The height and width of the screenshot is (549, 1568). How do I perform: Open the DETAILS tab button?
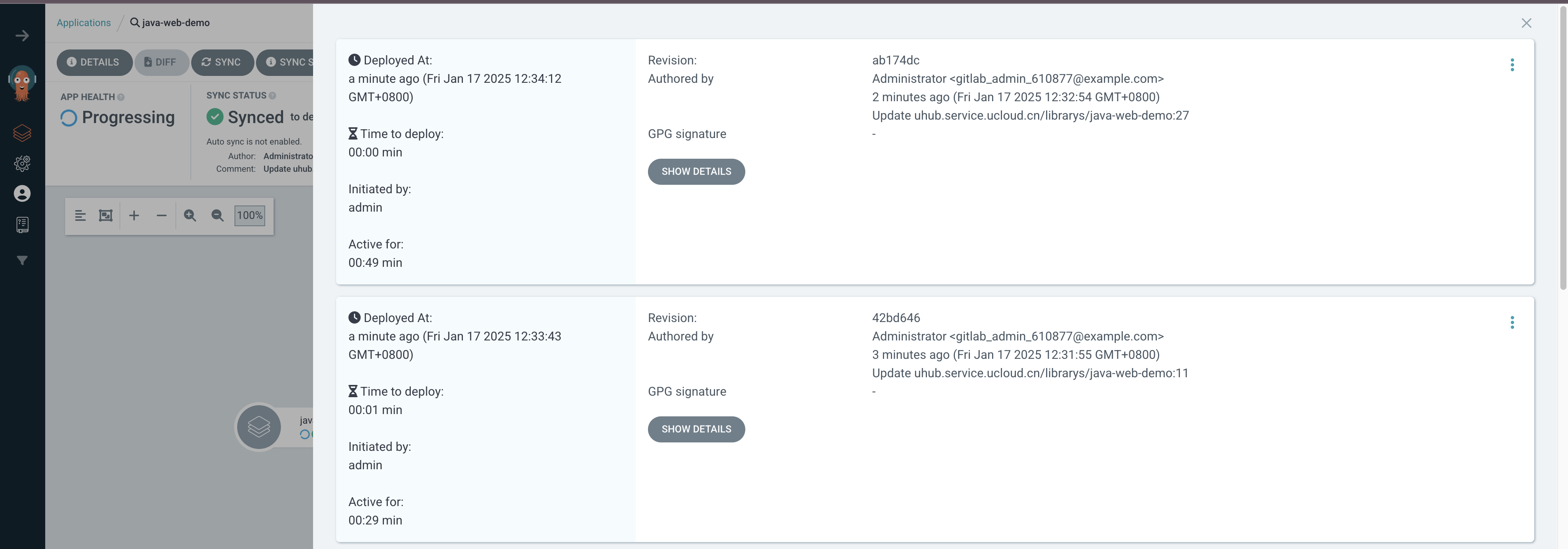(94, 62)
